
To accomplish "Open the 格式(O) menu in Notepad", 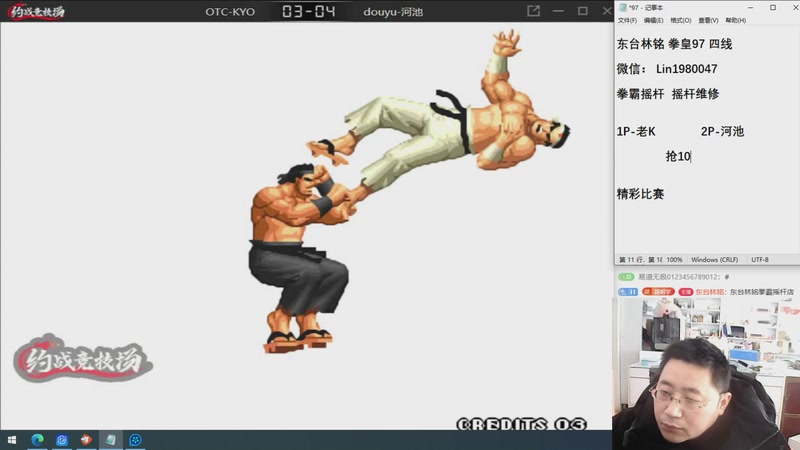I will [x=681, y=20].
